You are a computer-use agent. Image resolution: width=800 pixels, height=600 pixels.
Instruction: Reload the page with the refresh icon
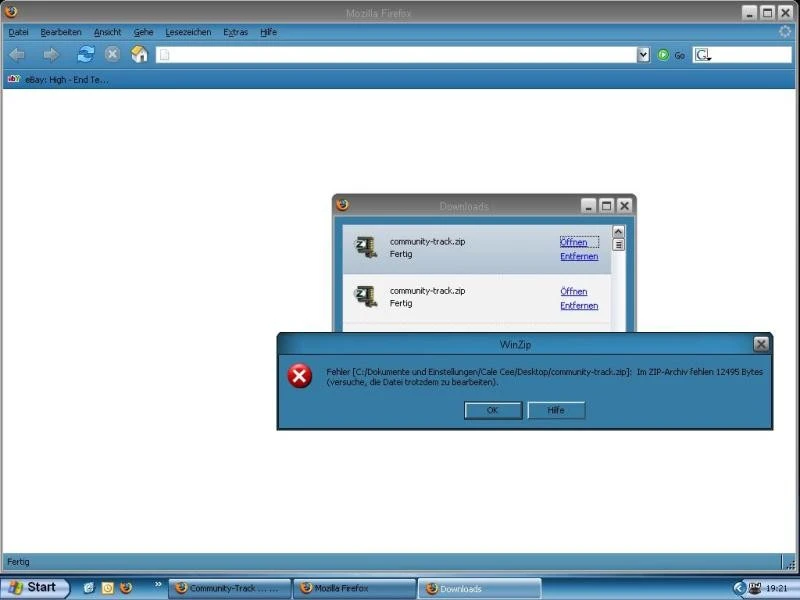pyautogui.click(x=85, y=55)
